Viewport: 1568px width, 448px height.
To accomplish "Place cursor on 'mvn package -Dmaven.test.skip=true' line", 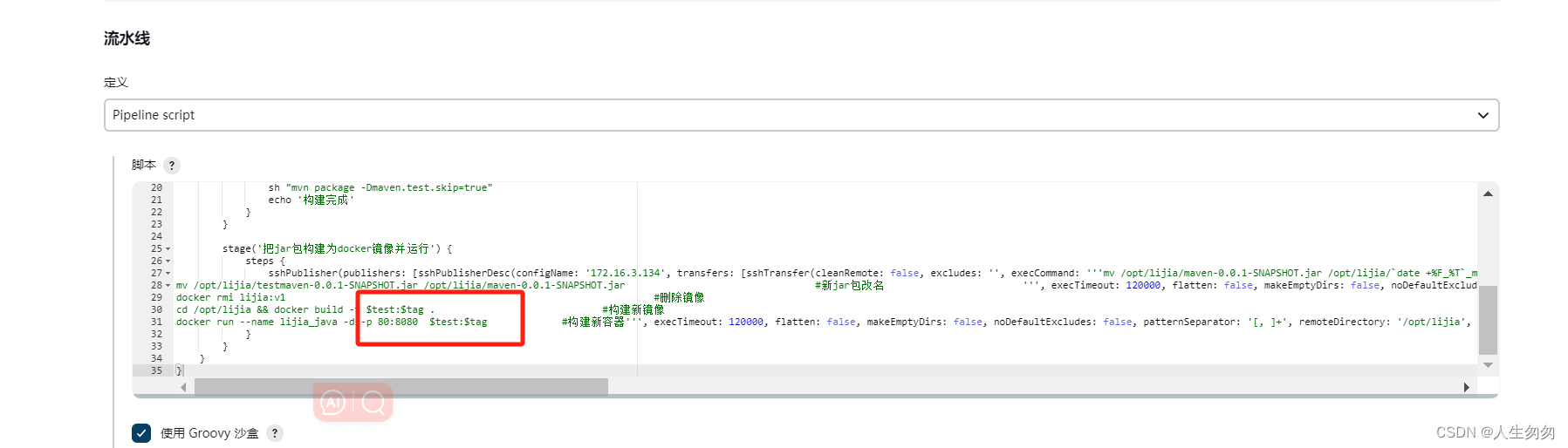I will pos(380,187).
